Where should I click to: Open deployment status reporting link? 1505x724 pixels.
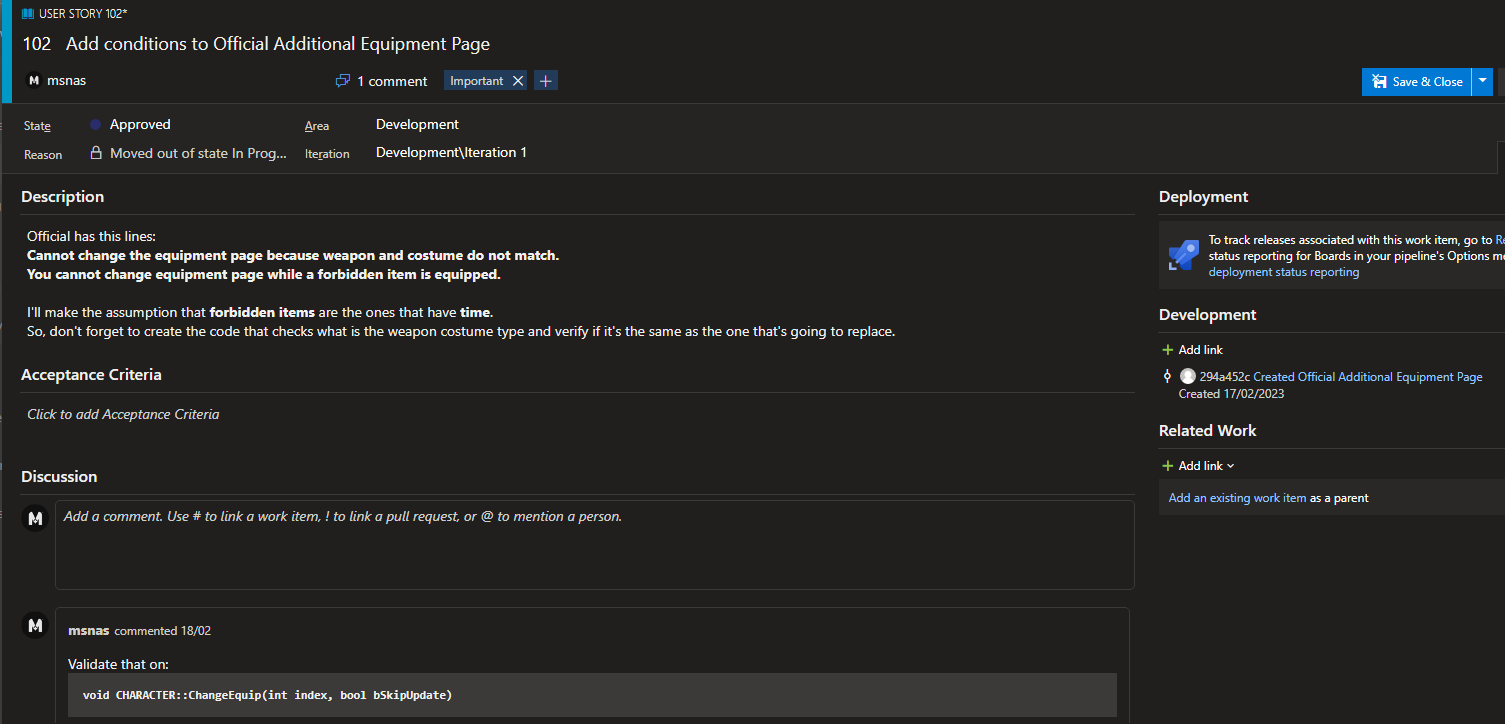(x=1283, y=272)
